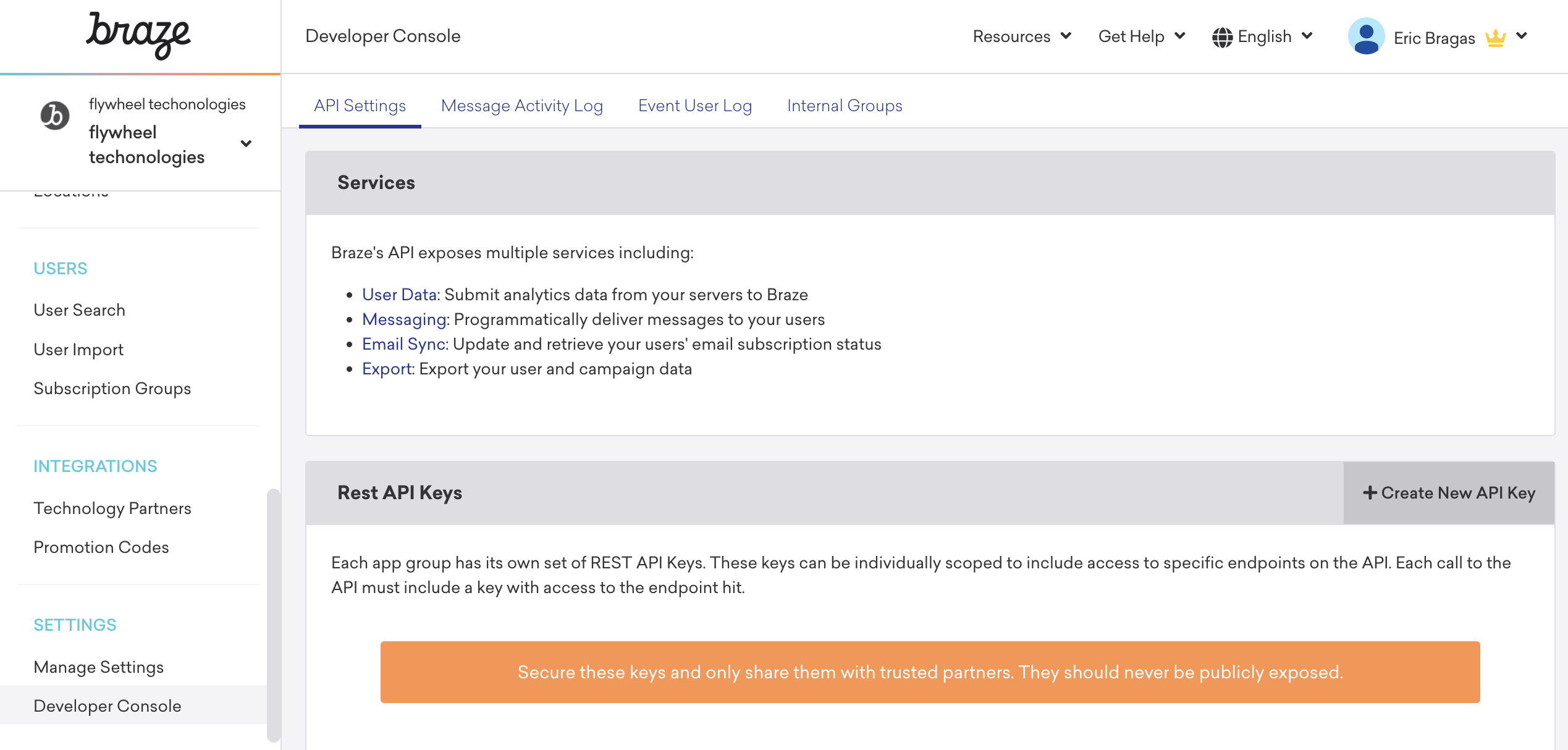This screenshot has width=1568, height=750.
Task: Click "Braze's API exposes multiple services" text
Action: coord(512,252)
